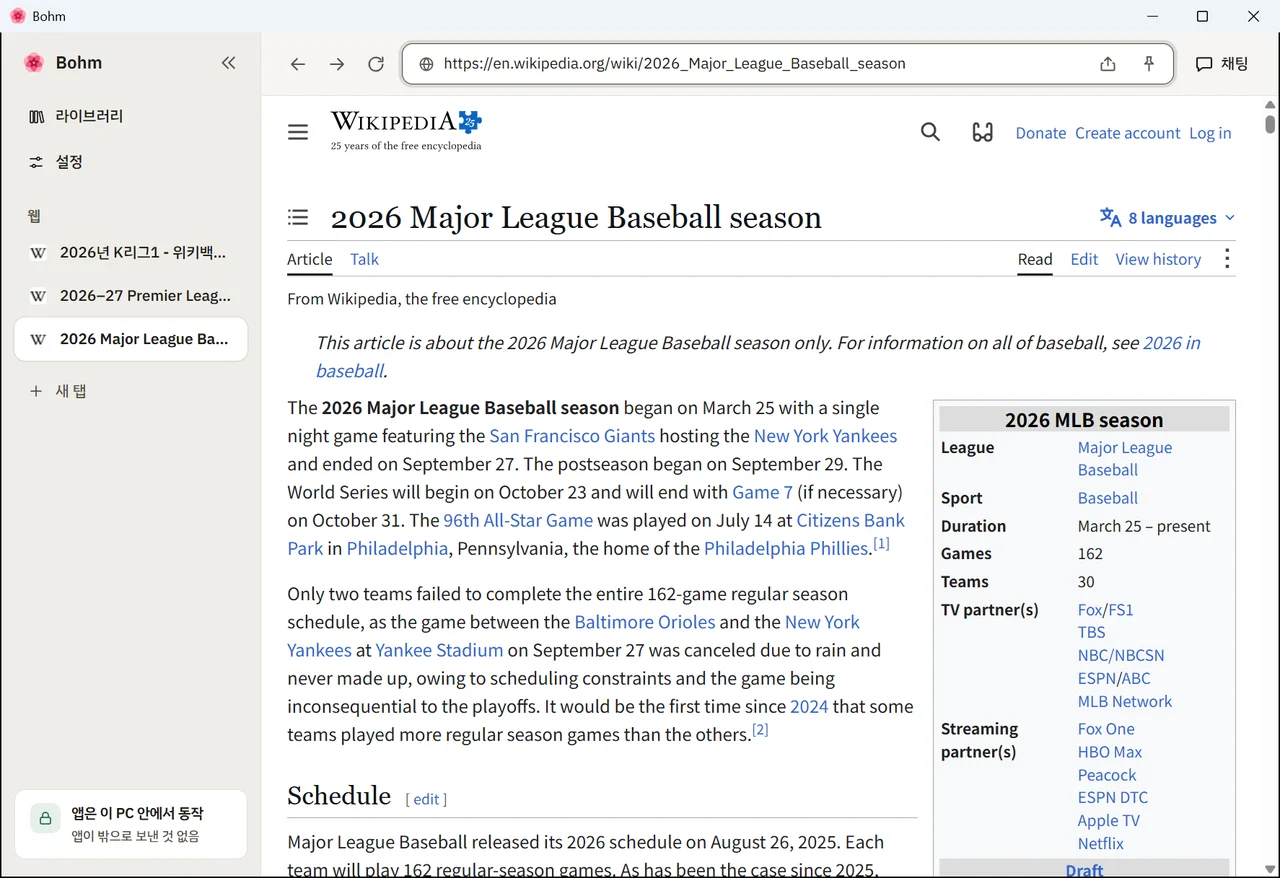
Task: Open the 채팅 chat panel
Action: [1222, 64]
